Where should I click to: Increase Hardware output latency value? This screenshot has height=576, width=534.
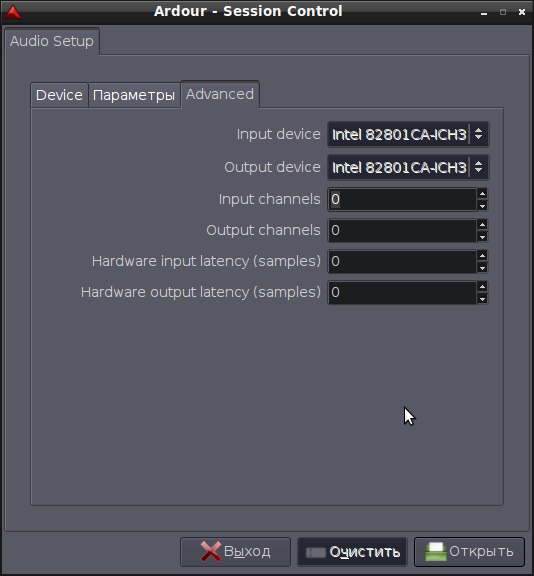[x=483, y=287]
